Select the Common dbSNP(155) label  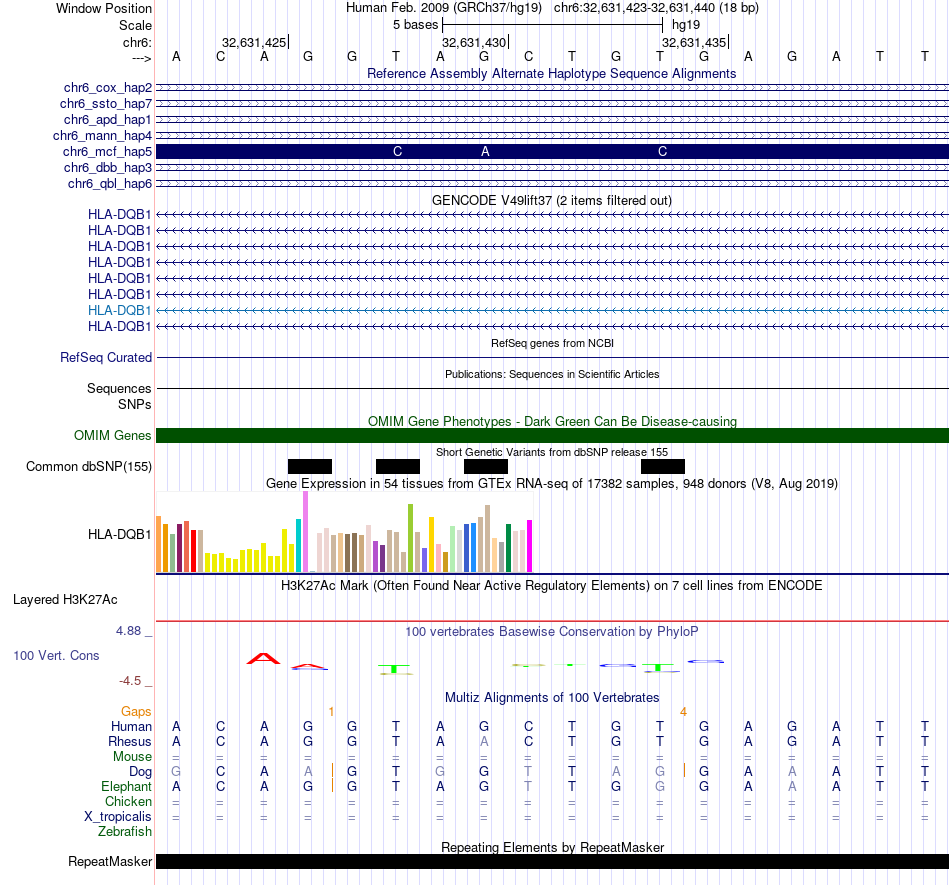(x=89, y=466)
